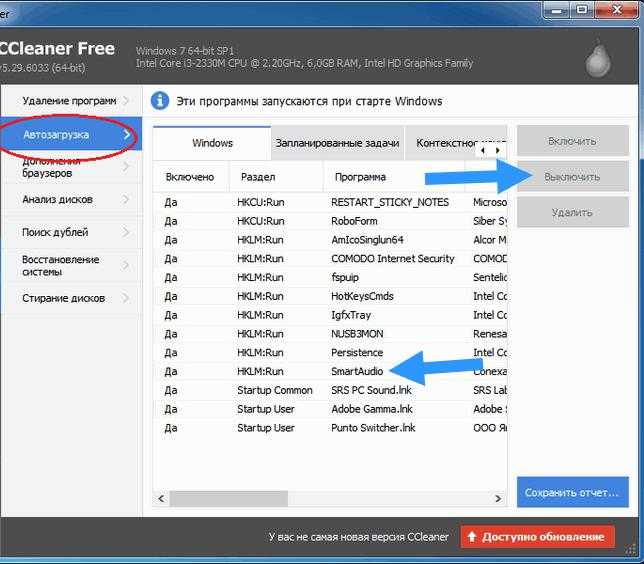Sort by Программа column header
This screenshot has width=644, height=564.
394,177
